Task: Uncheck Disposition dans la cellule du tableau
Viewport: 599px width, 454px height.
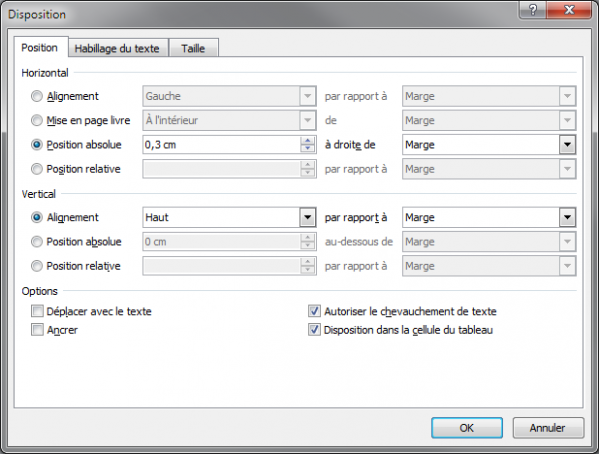Action: click(314, 329)
